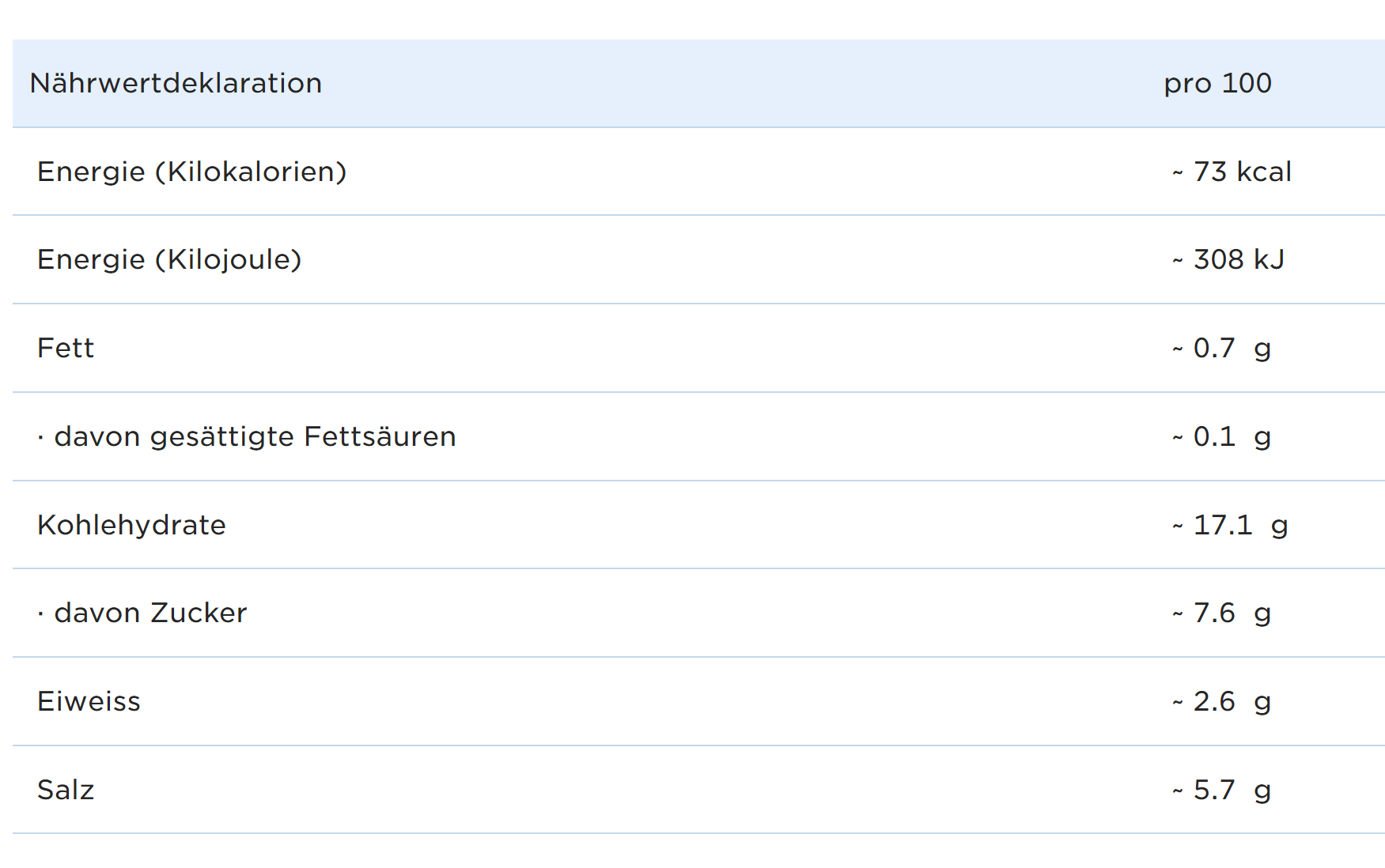Screen dimensions: 1385x868
Task: Click the 73 kcal value
Action: 1242,172
